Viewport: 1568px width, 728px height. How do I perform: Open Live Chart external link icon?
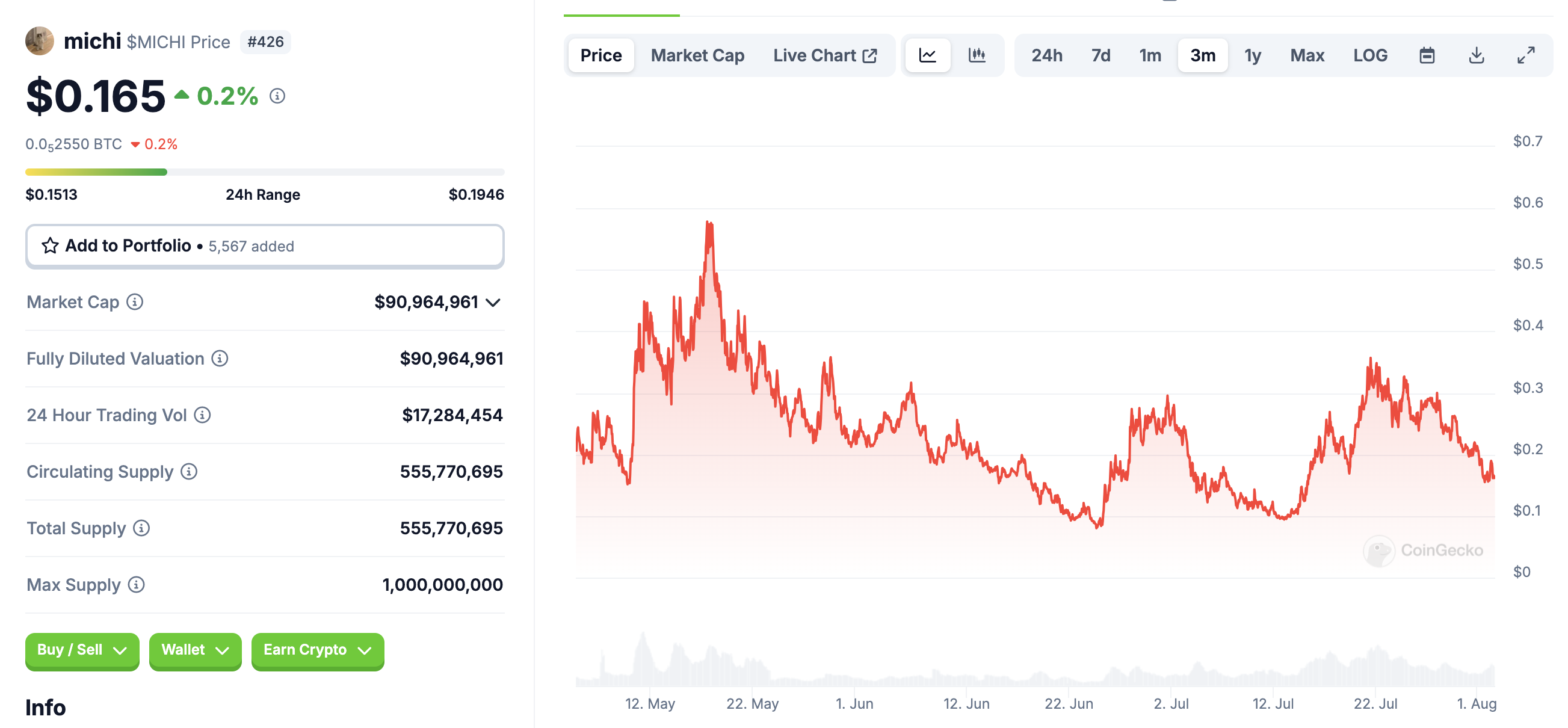[871, 55]
